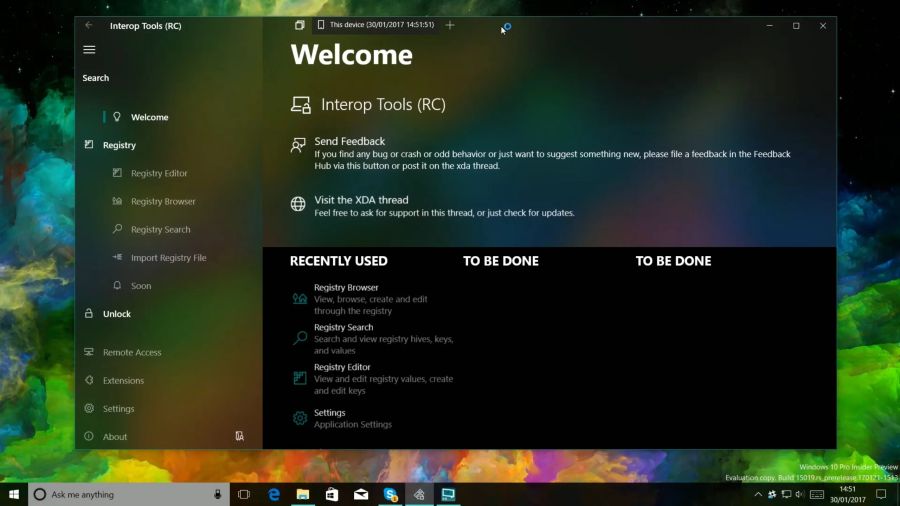Open File Explorer from taskbar
Image resolution: width=900 pixels, height=506 pixels.
click(303, 495)
